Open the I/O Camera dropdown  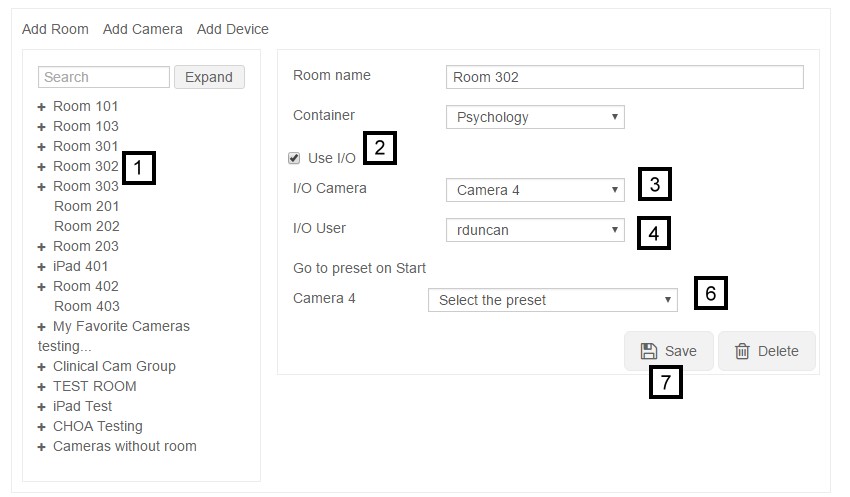click(x=535, y=190)
